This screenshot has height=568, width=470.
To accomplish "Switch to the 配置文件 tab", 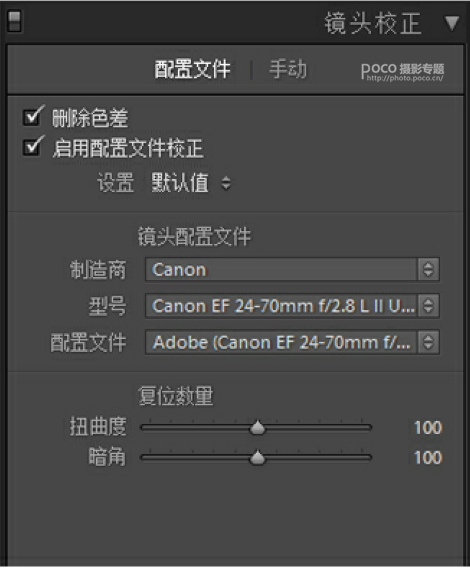I will tap(192, 70).
